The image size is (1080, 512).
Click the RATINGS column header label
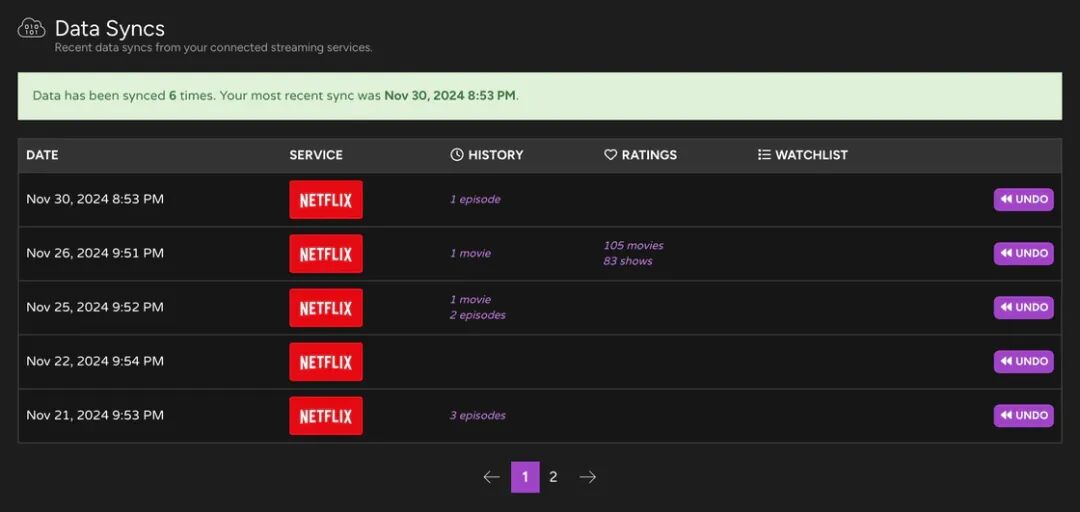tap(650, 155)
